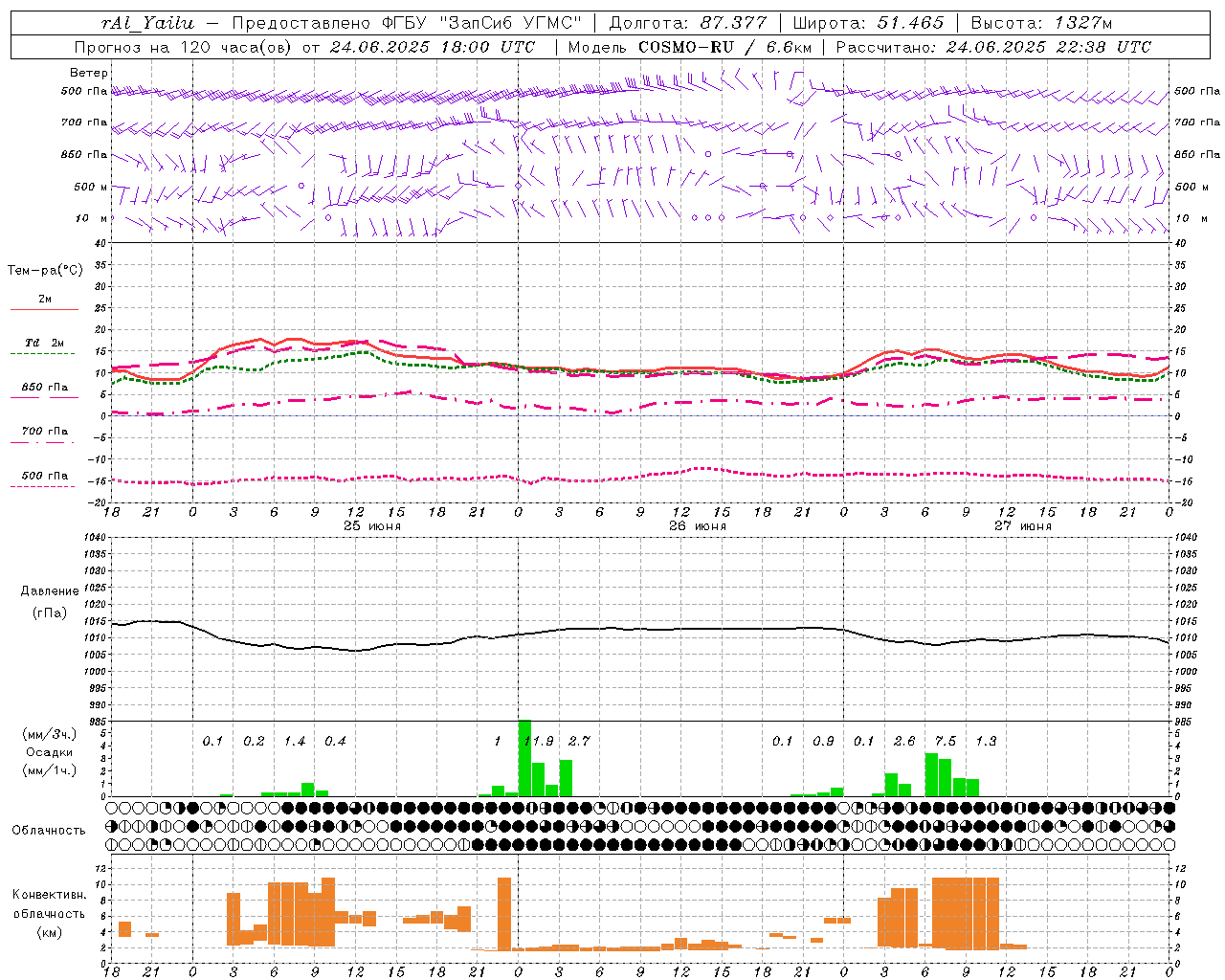Click the longitude value Долгота: 87.377
The image size is (1225, 980).
click(x=687, y=23)
